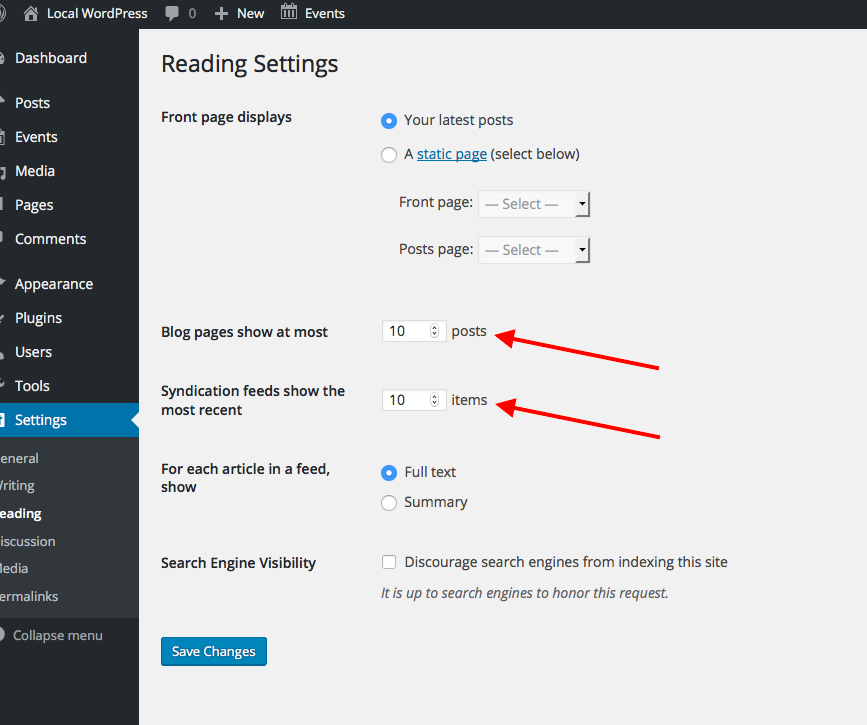Choose the 'A static page' radio option
This screenshot has width=867, height=725.
click(389, 154)
